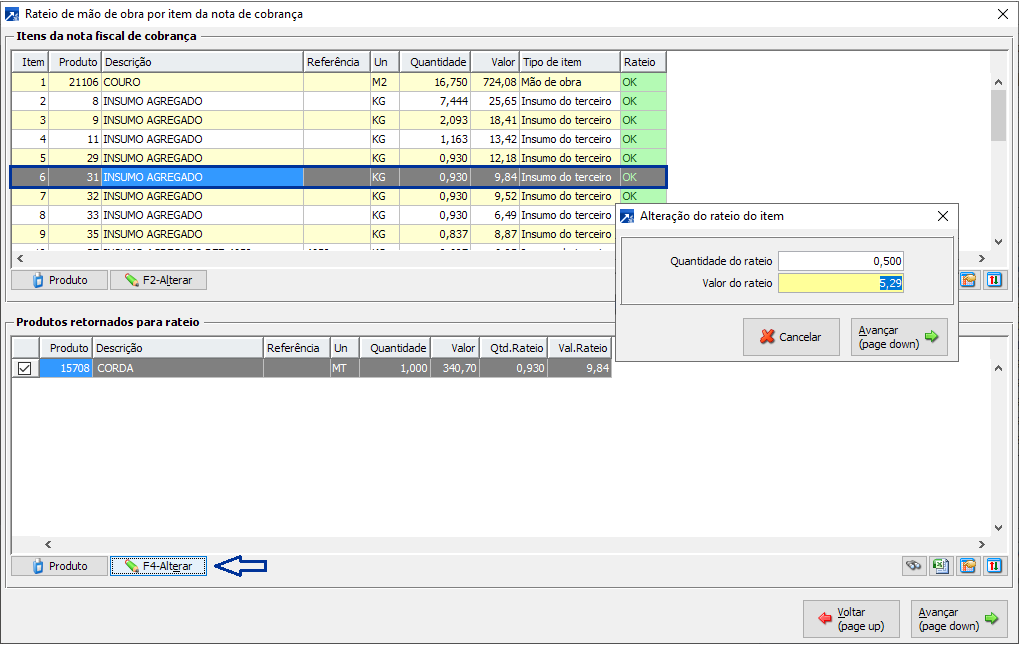The width and height of the screenshot is (1020, 645).
Task: Click Quantidade header in upper grid
Action: 435,62
